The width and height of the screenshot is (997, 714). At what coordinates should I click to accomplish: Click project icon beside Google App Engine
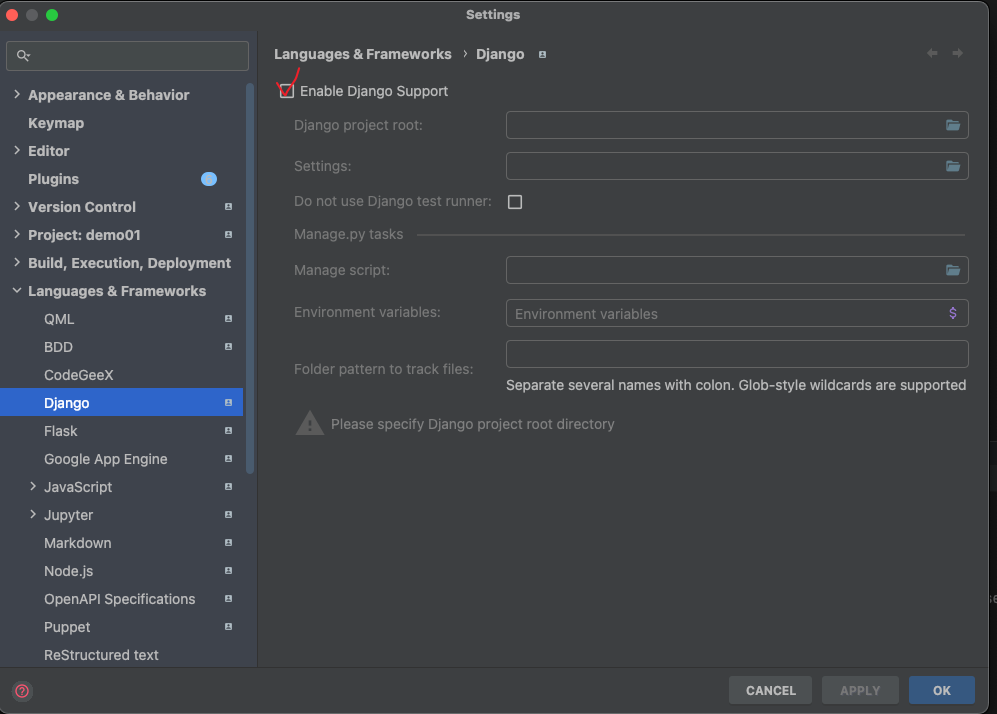(x=228, y=458)
